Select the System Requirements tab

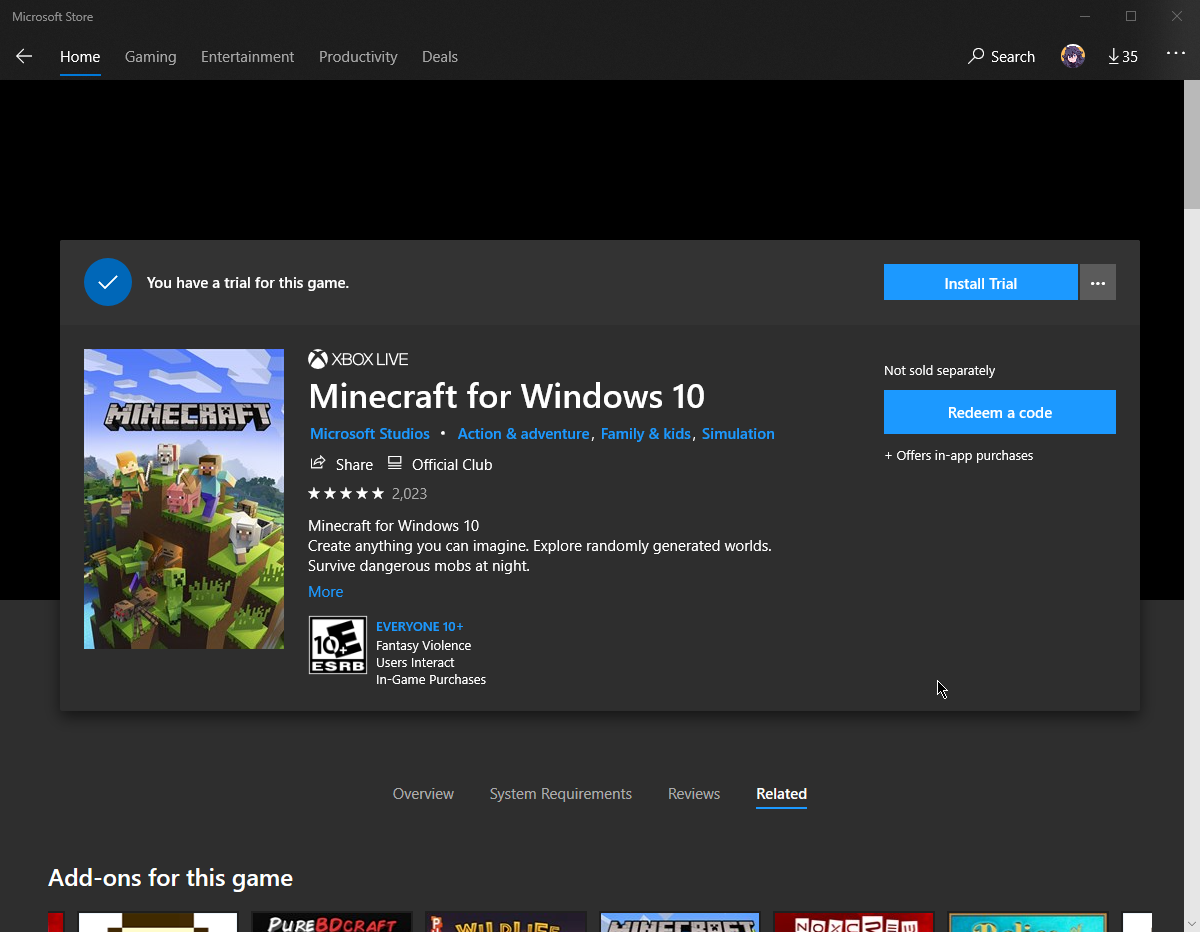point(561,794)
